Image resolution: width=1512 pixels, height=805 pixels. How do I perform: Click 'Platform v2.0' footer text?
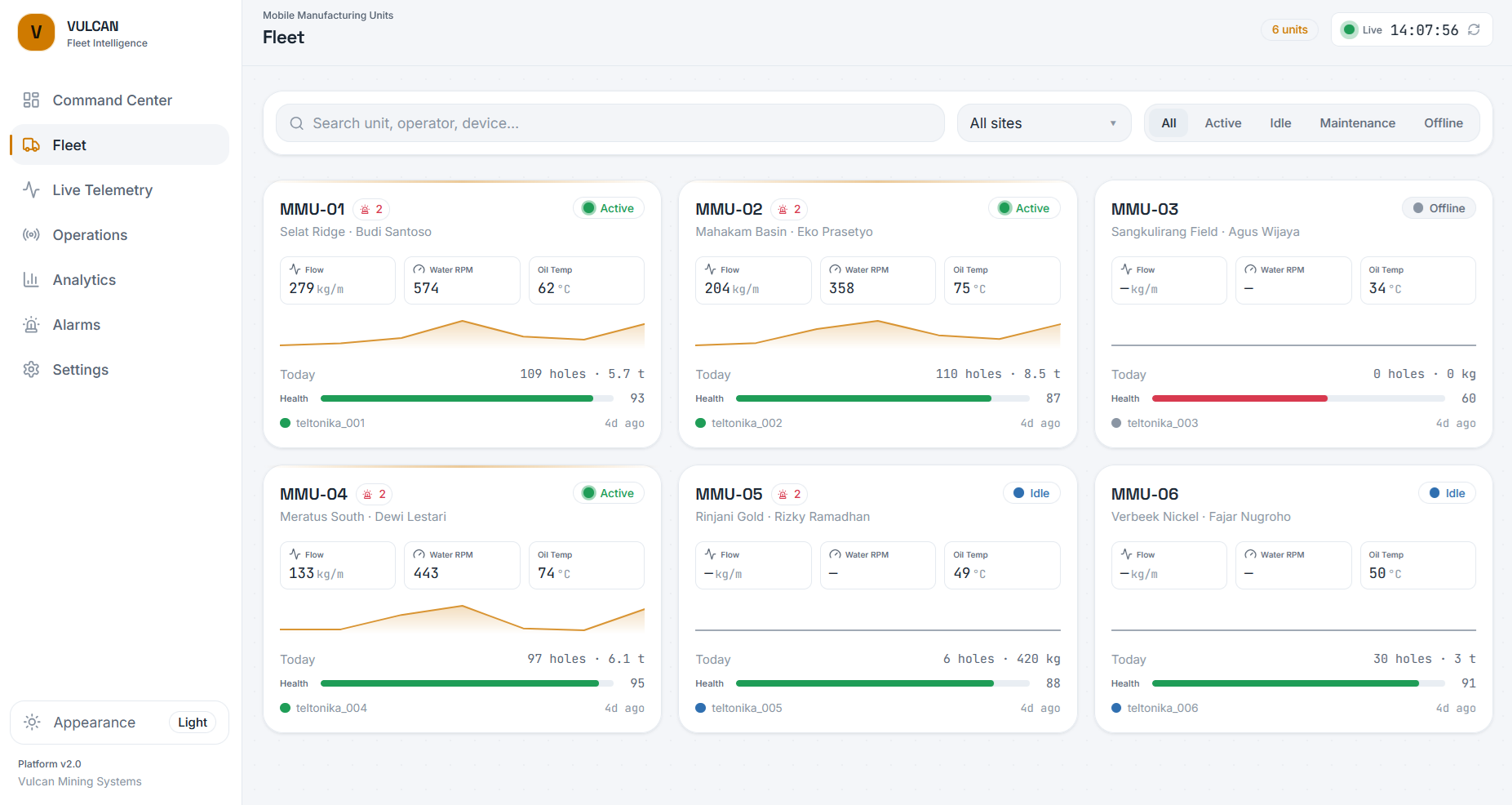[x=50, y=764]
